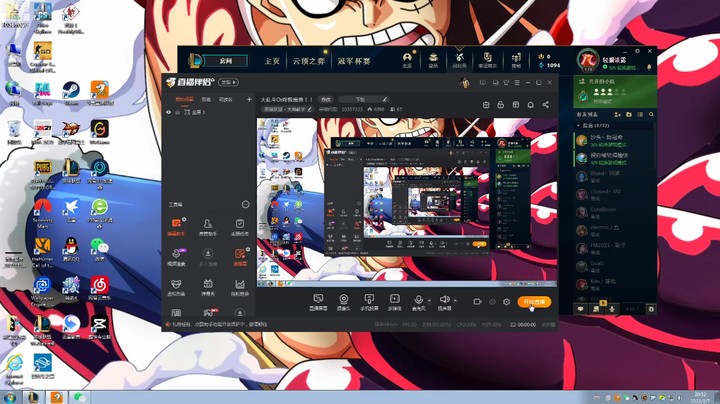This screenshot has width=720, height=404.
Task: Open the profile icon in League client navbar
Action: pos(407,60)
